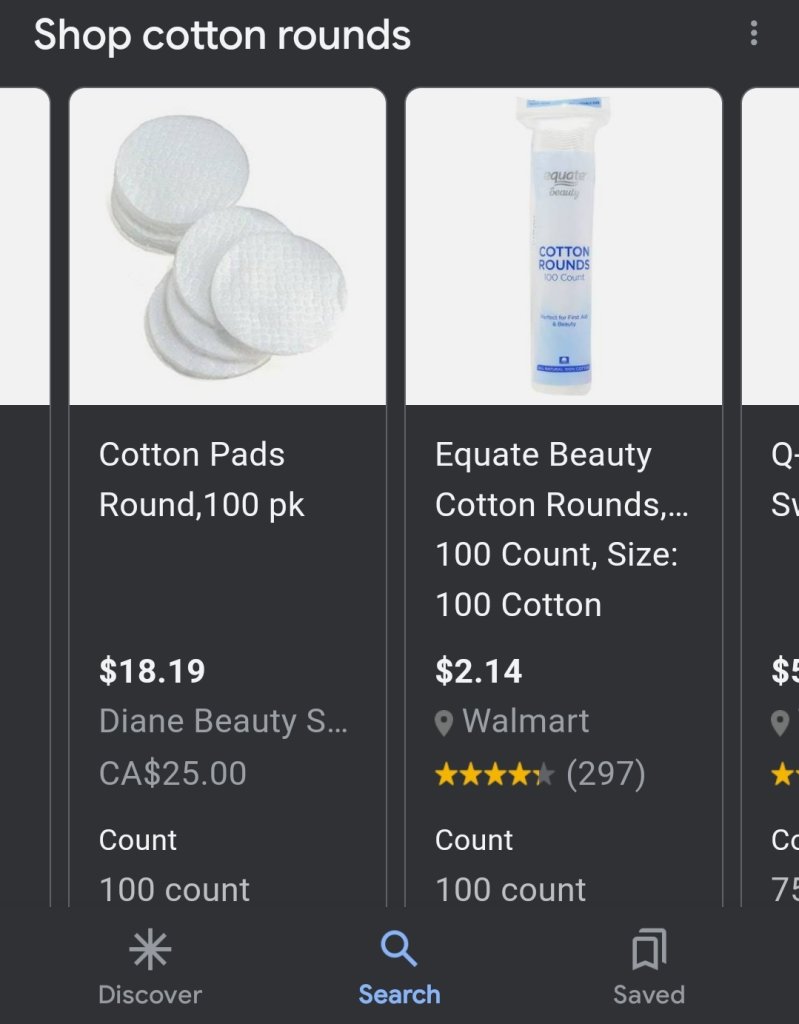Switch to the Saved tab label
The width and height of the screenshot is (799, 1024).
(649, 995)
